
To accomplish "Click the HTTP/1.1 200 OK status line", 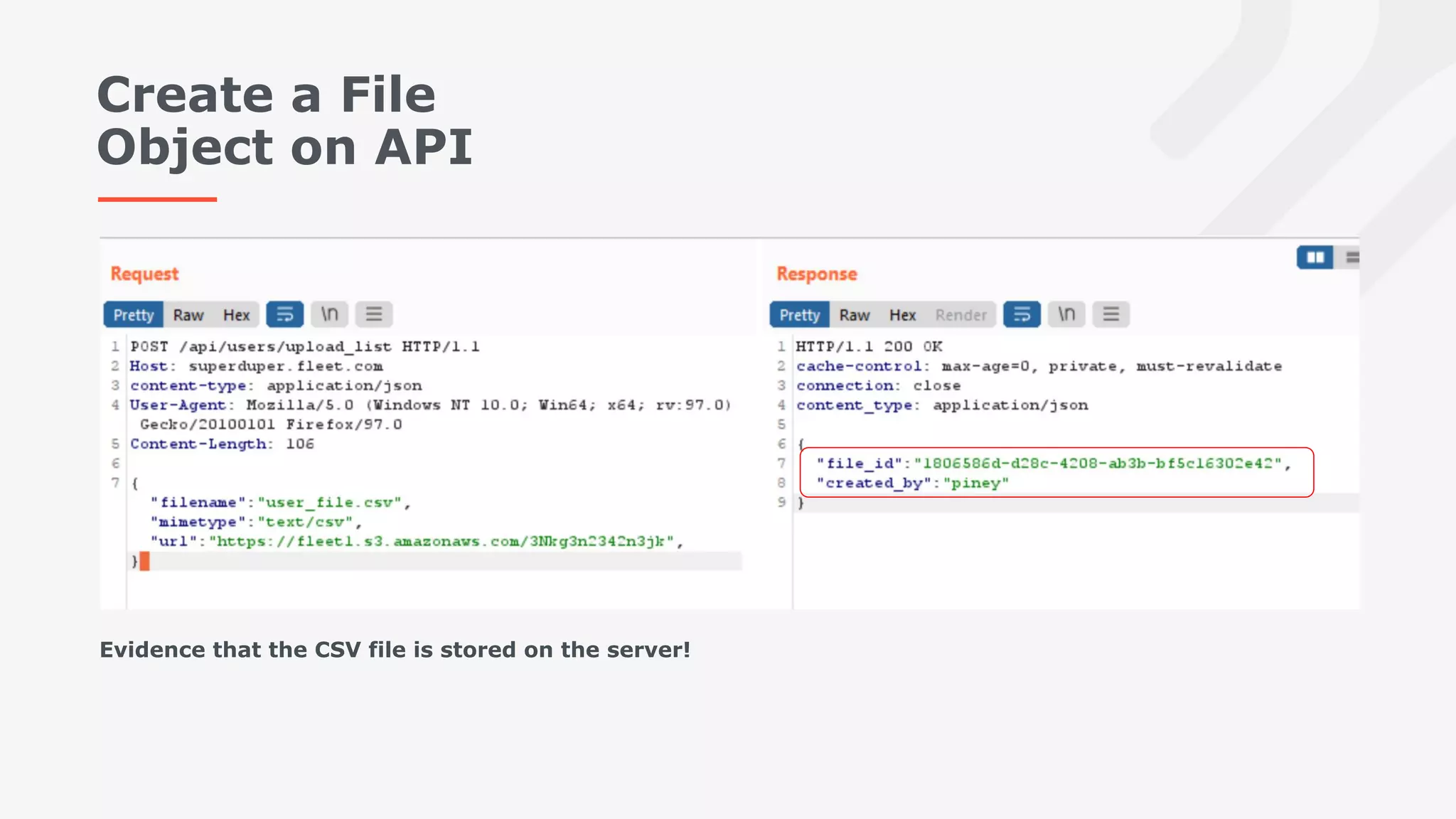I will pyautogui.click(x=869, y=347).
